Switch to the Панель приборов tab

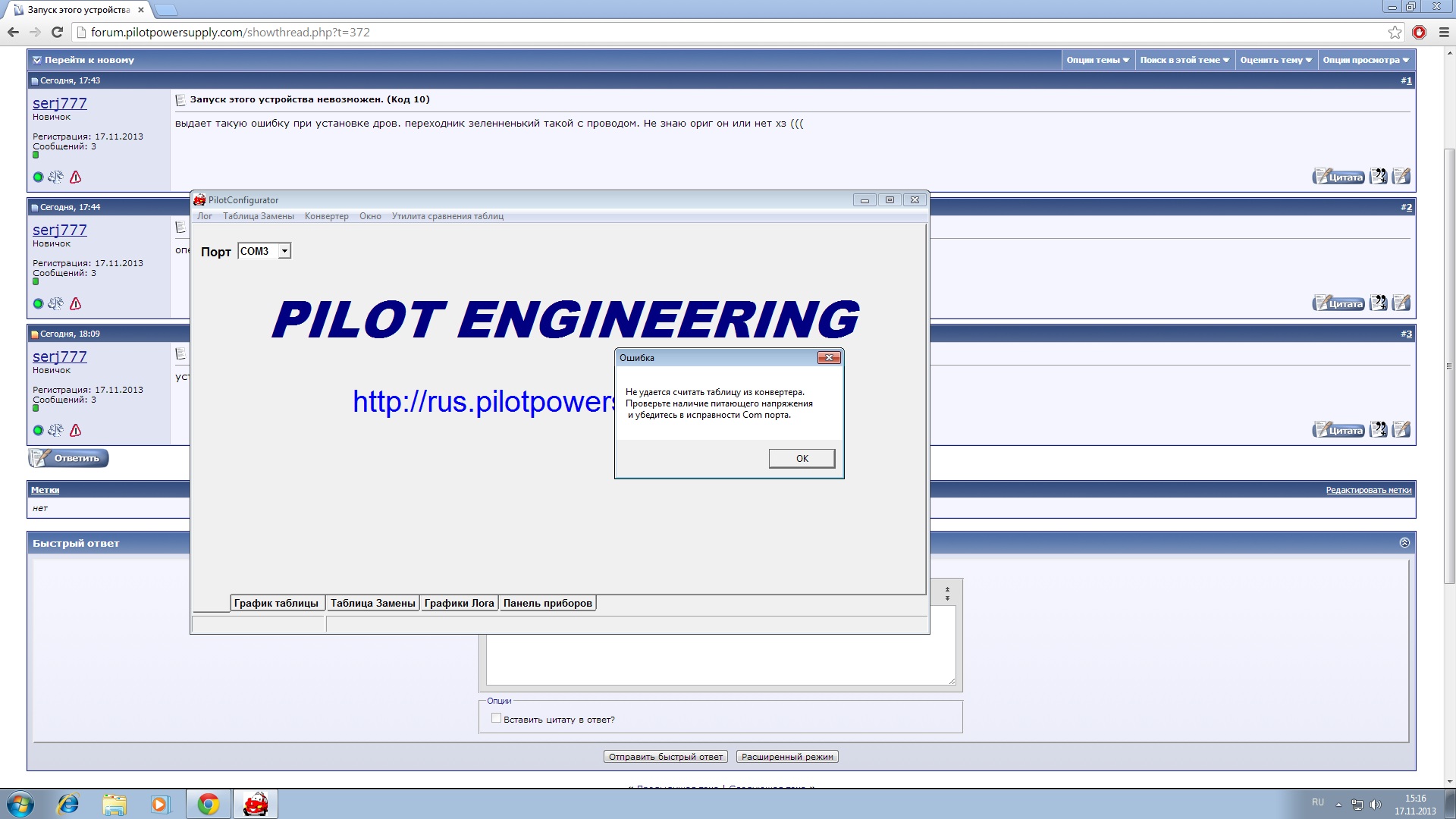point(548,603)
